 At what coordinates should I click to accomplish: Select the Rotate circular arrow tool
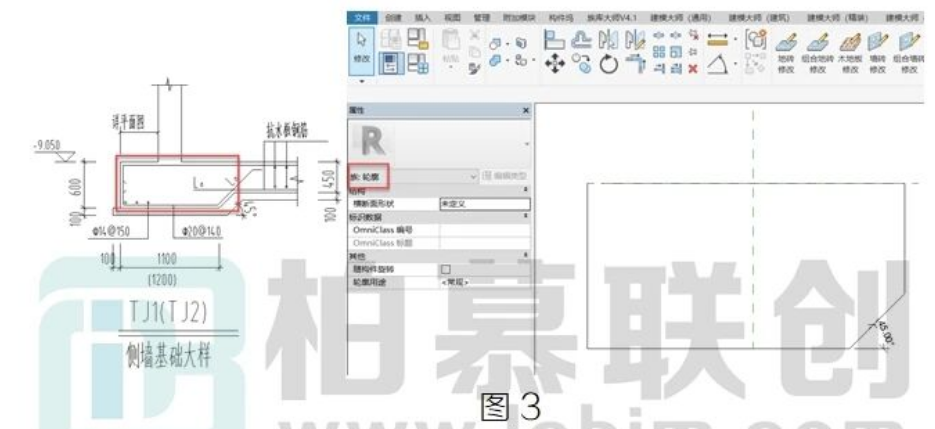tap(608, 63)
